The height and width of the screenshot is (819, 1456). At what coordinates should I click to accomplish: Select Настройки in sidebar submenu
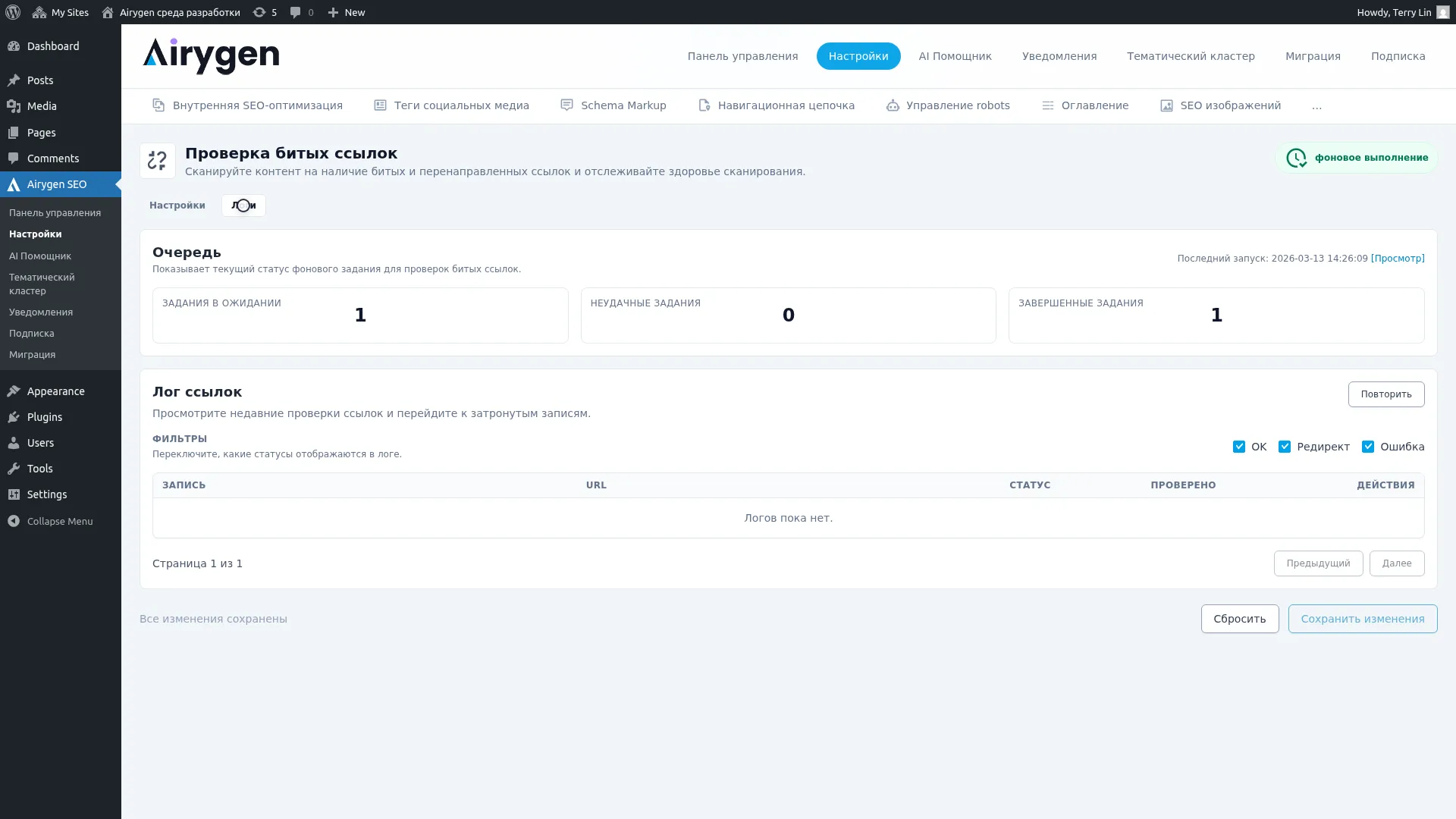36,234
